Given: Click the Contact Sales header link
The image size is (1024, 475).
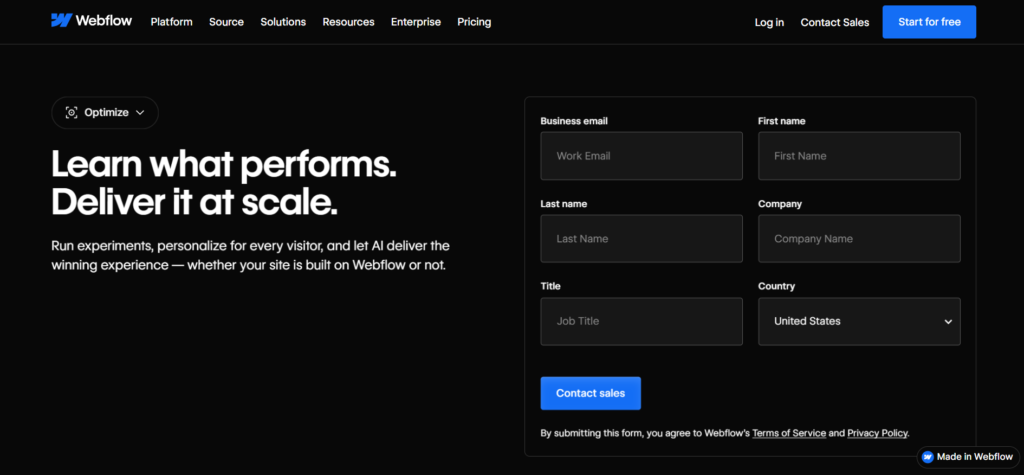Looking at the screenshot, I should click(x=835, y=22).
